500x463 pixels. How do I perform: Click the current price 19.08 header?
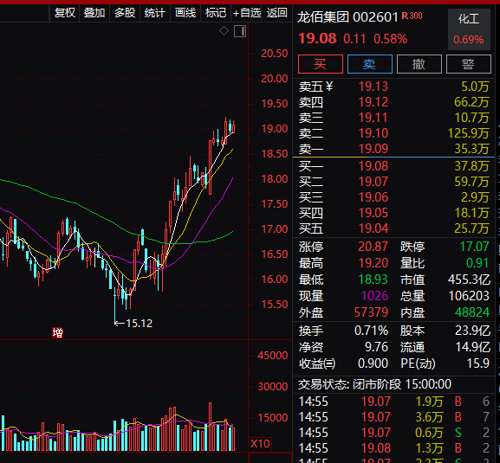click(x=317, y=39)
